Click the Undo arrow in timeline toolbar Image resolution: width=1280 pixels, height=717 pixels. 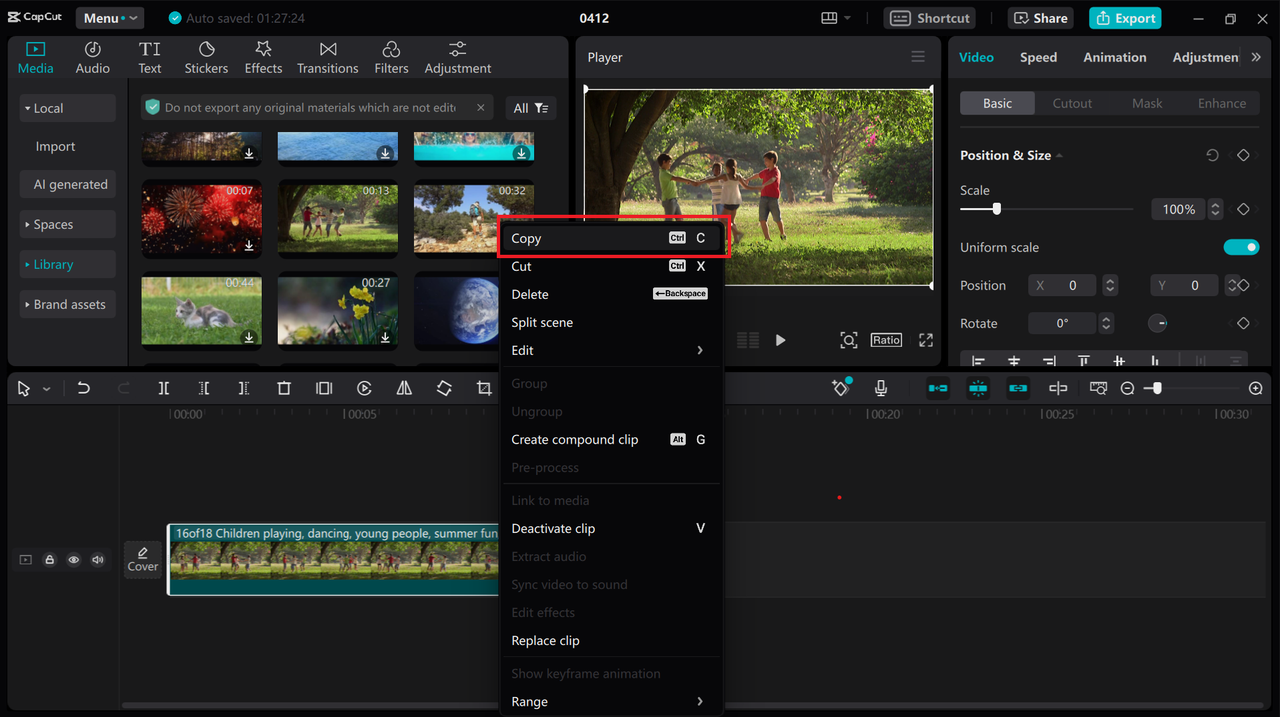point(84,388)
